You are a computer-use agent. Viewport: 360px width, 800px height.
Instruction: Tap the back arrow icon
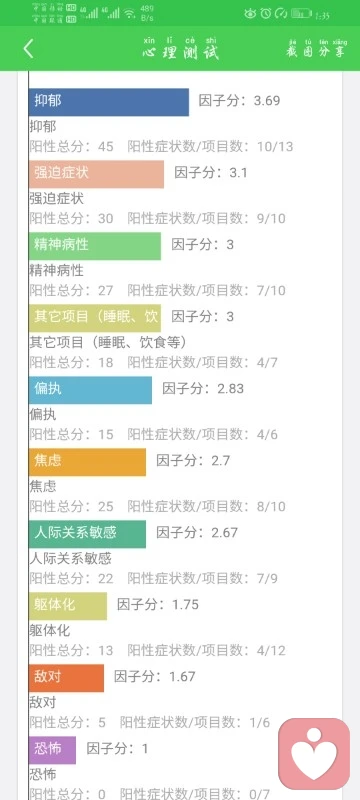29,49
